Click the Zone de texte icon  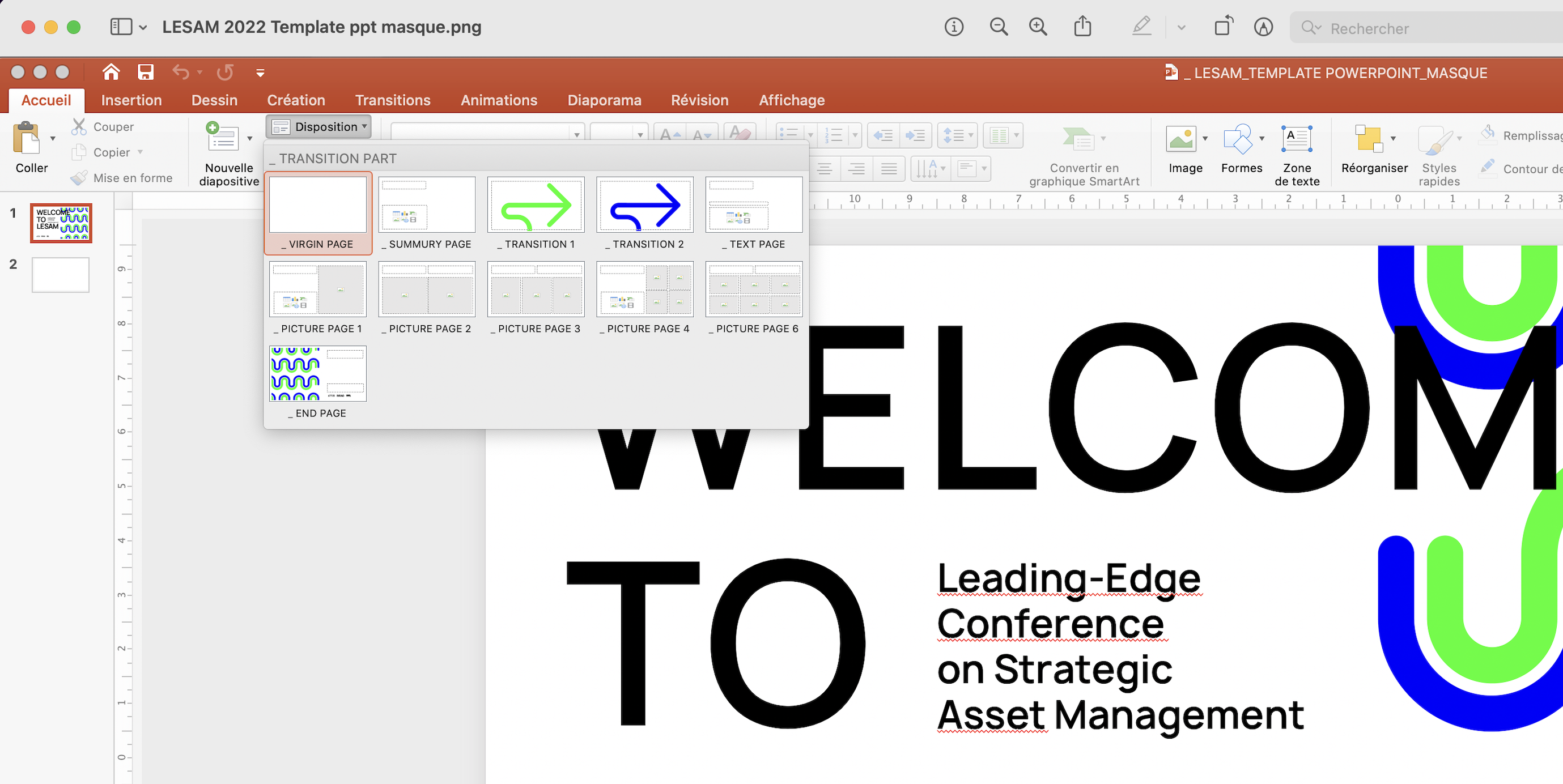click(x=1297, y=138)
